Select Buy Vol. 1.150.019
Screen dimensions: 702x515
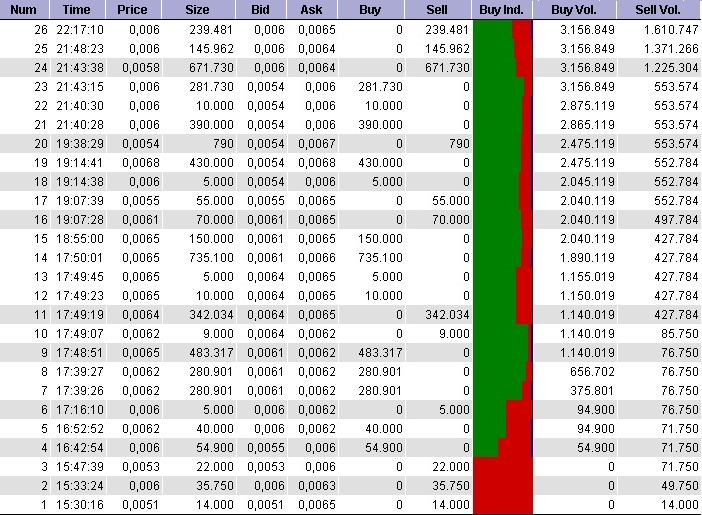(x=587, y=296)
